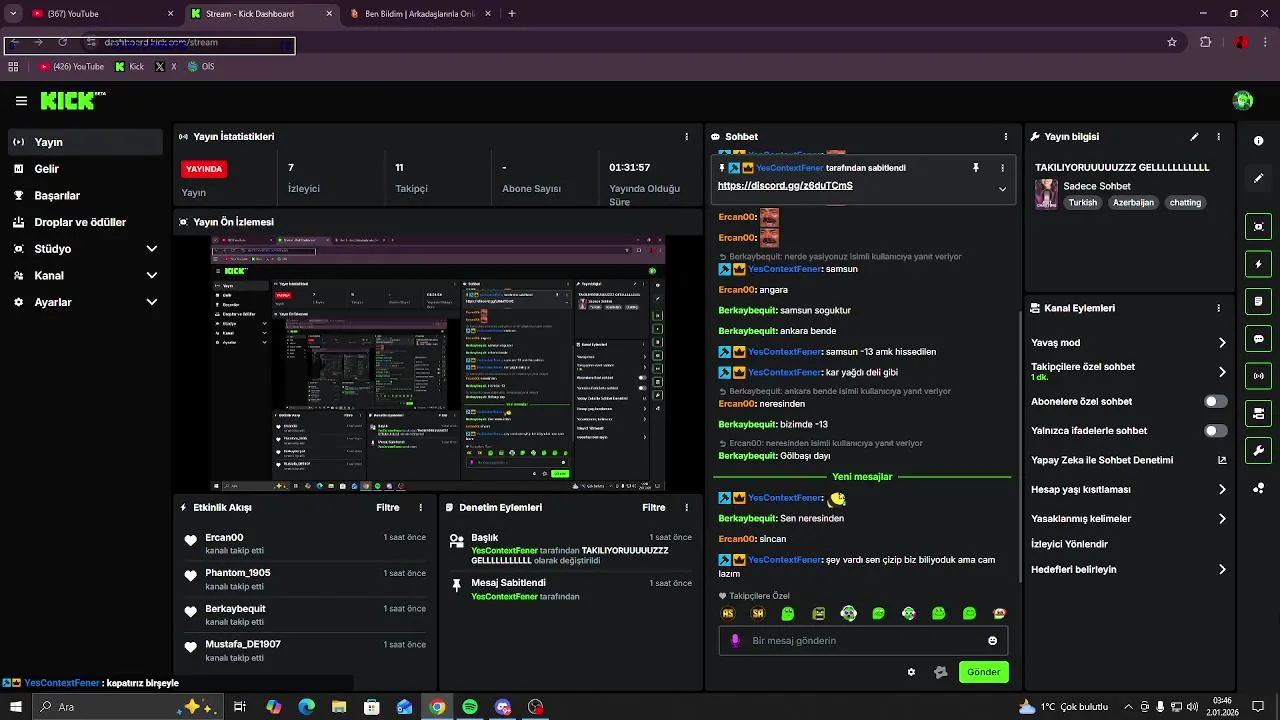1280x720 pixels.
Task: Toggle the chat bubble widget icon
Action: point(1259,339)
